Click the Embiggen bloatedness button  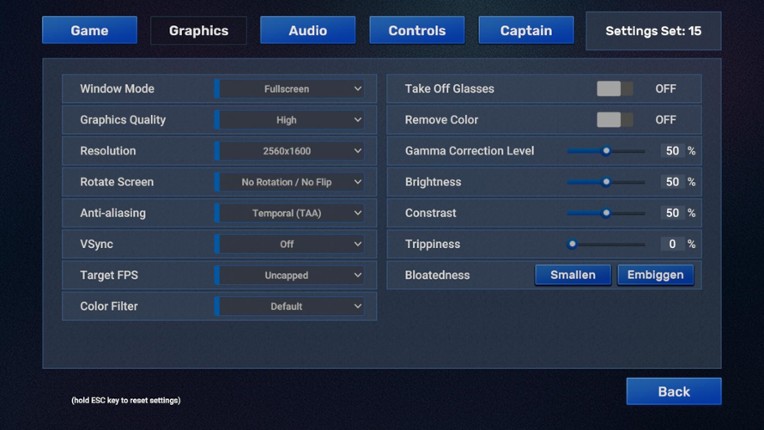pyautogui.click(x=655, y=275)
